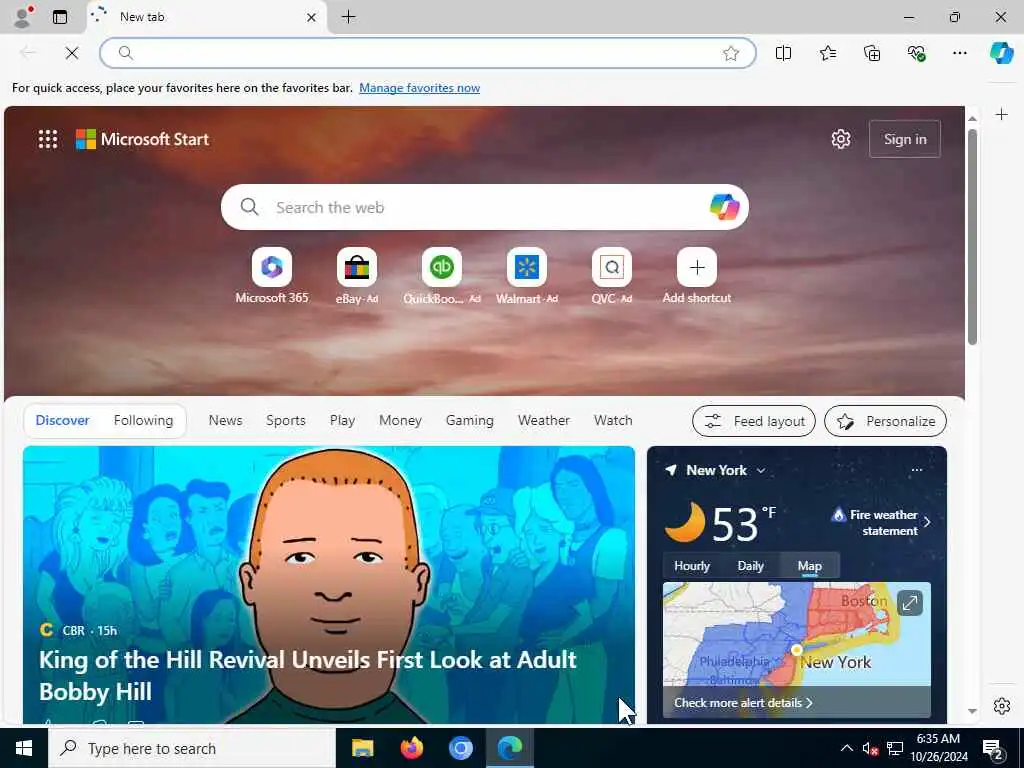
Task: Close the New tab tab
Action: (312, 18)
